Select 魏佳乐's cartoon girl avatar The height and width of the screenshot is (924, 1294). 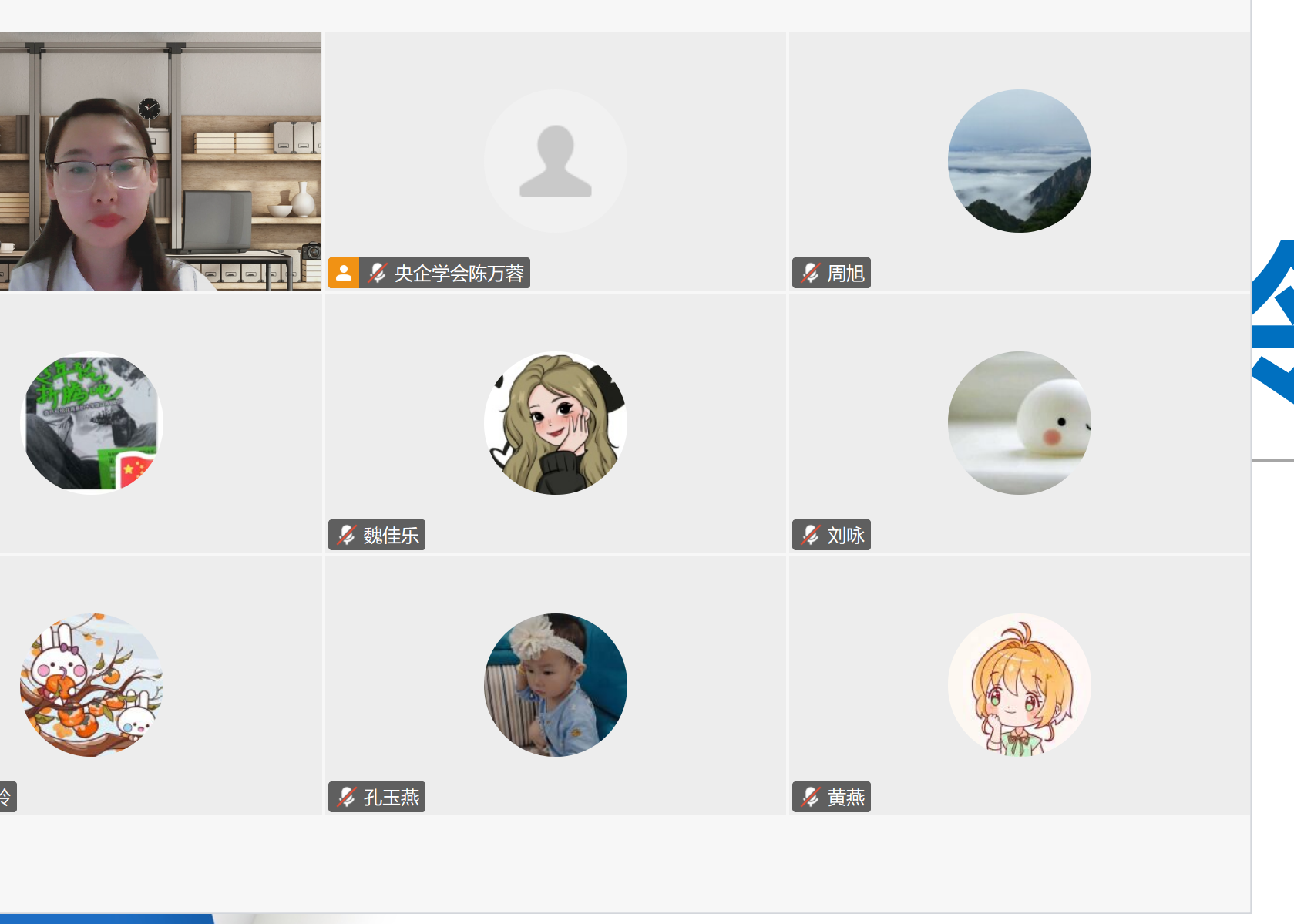click(x=556, y=423)
